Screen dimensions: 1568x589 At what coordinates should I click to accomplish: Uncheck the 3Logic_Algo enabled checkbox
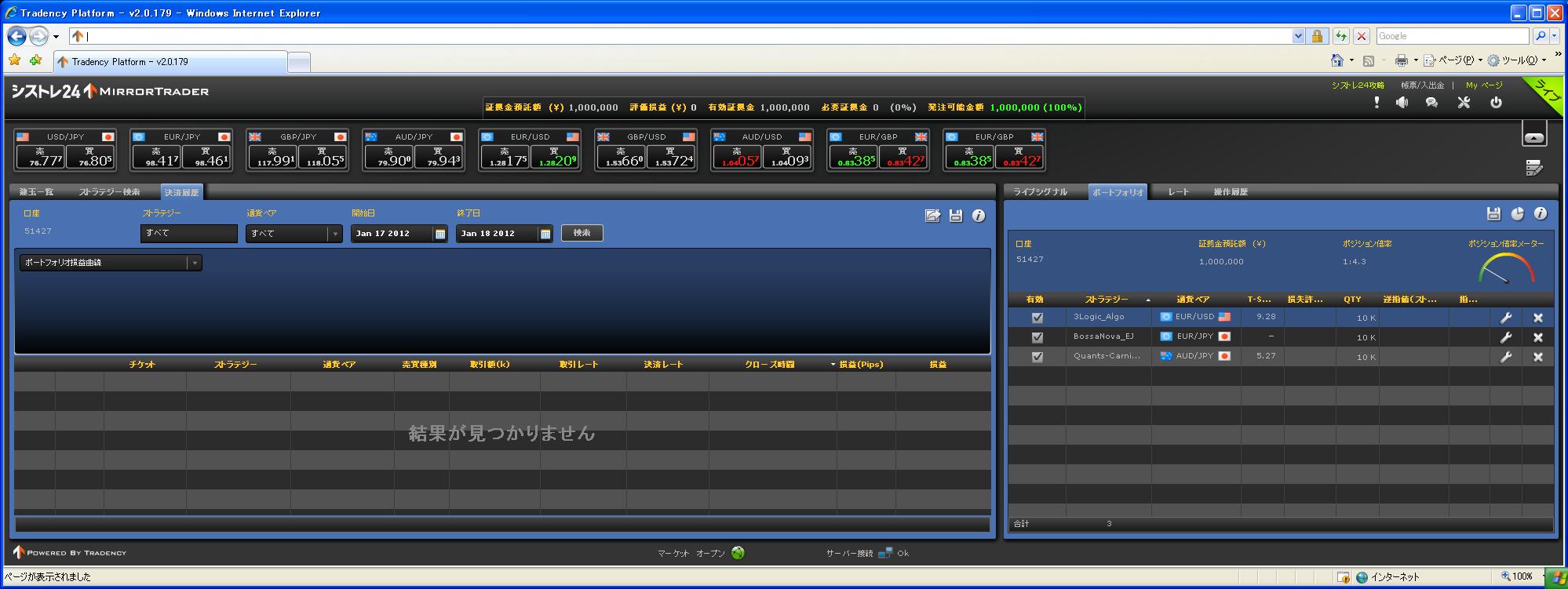point(1037,318)
